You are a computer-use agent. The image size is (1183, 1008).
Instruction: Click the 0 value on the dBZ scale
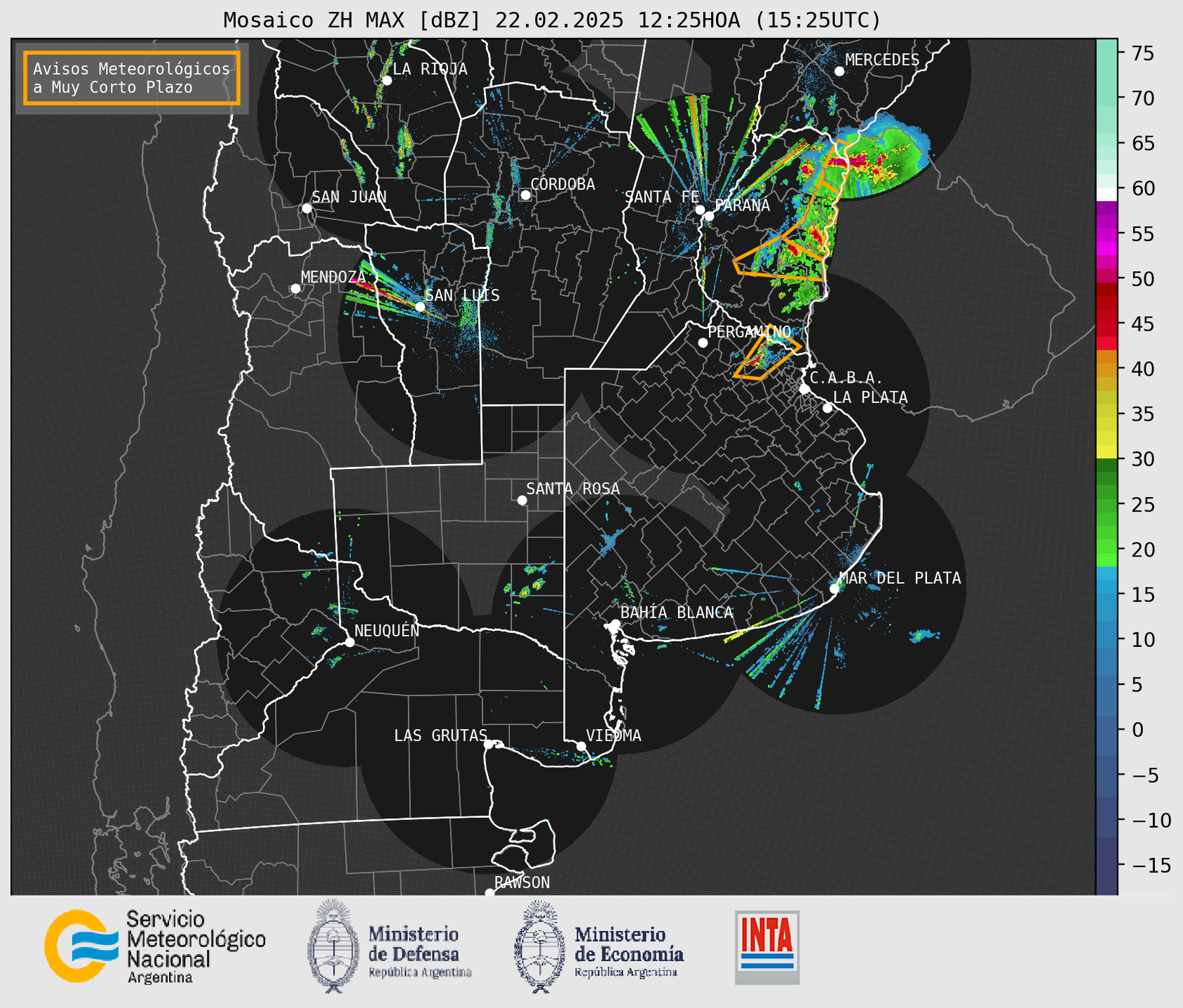[x=1137, y=730]
